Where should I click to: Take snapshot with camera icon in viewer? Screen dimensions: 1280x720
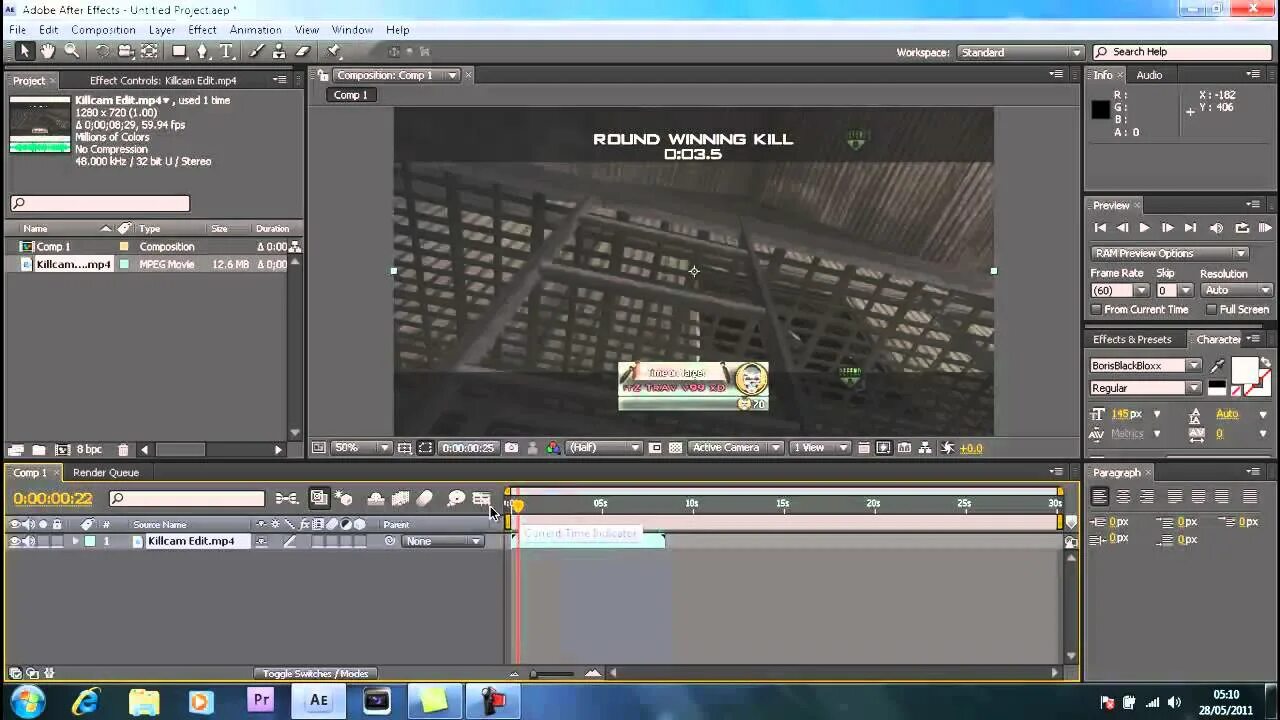pyautogui.click(x=512, y=448)
